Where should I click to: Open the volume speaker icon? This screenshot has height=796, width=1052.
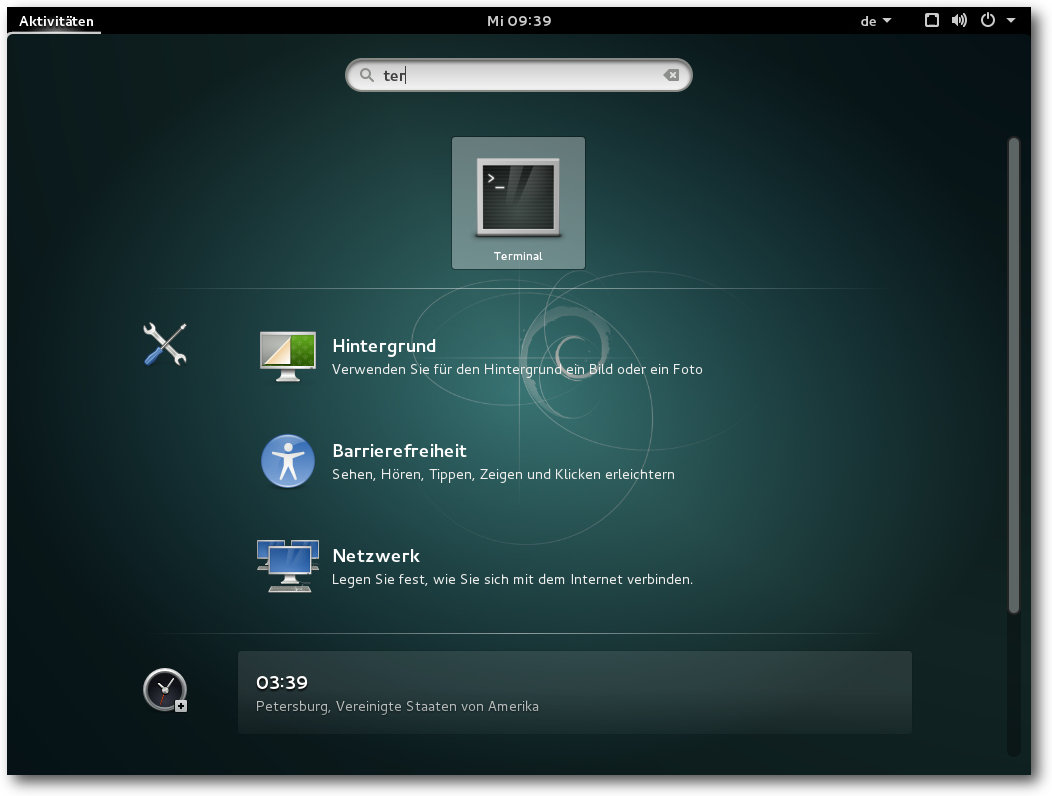(x=959, y=20)
